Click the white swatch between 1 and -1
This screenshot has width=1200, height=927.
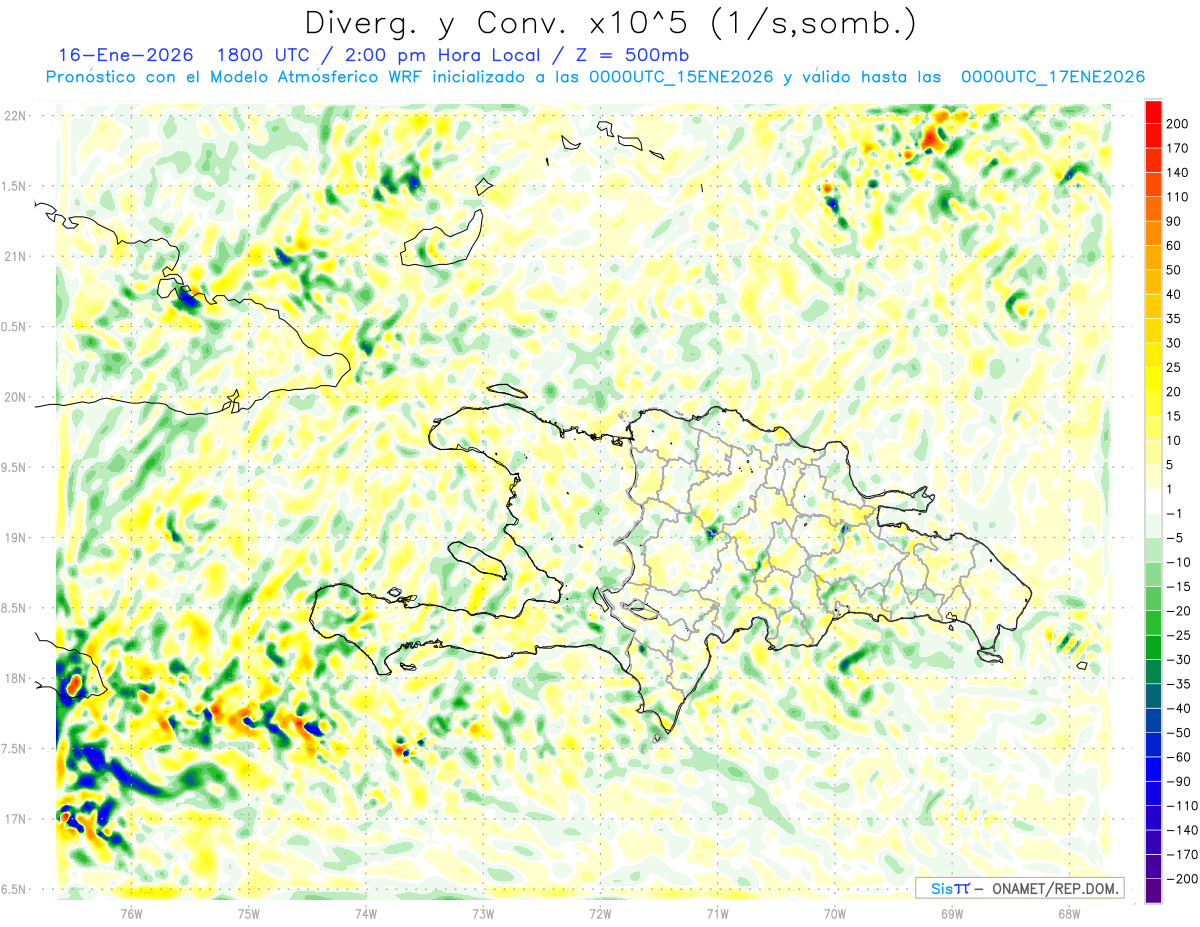(1154, 501)
